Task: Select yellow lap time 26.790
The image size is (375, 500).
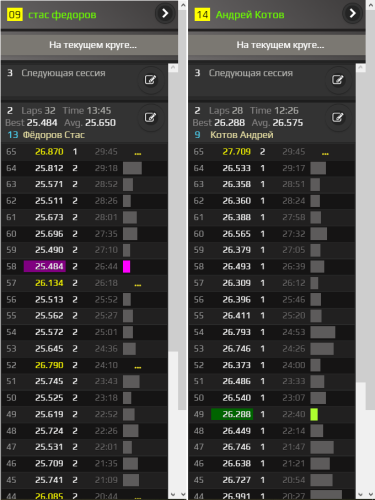Action: point(49,365)
